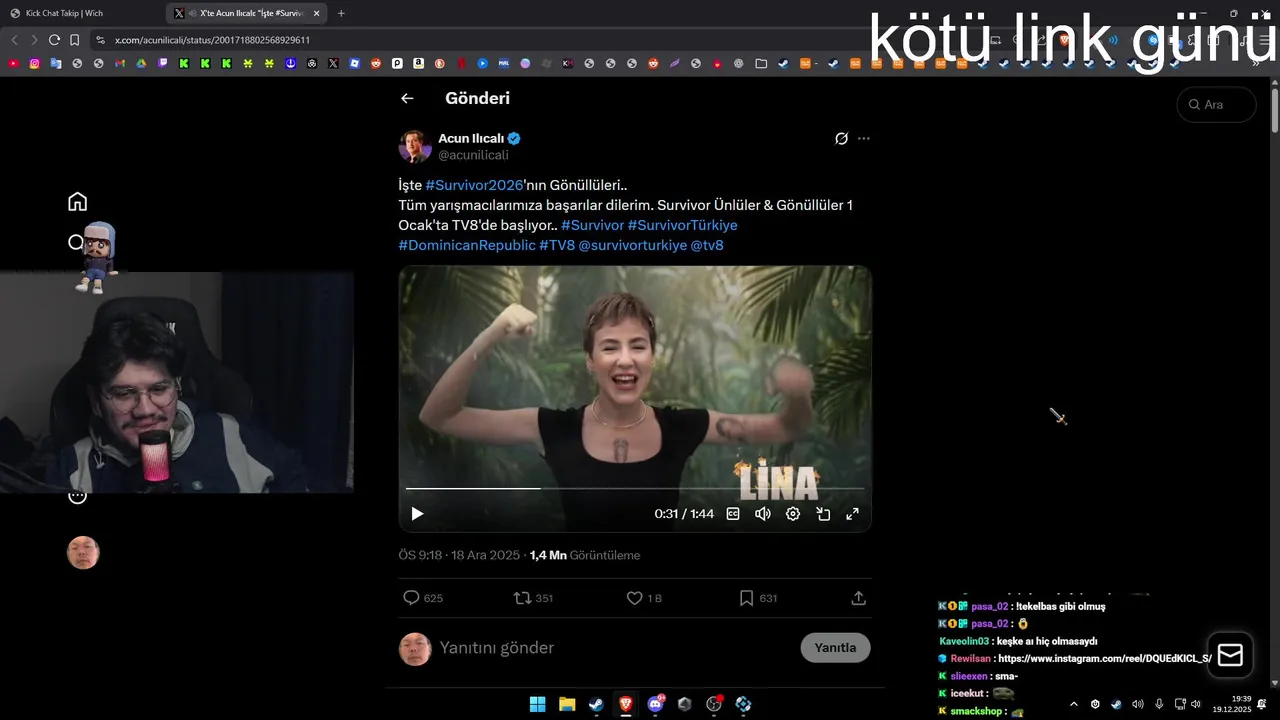Reload the page
Viewport: 1280px width, 720px height.
[54, 40]
